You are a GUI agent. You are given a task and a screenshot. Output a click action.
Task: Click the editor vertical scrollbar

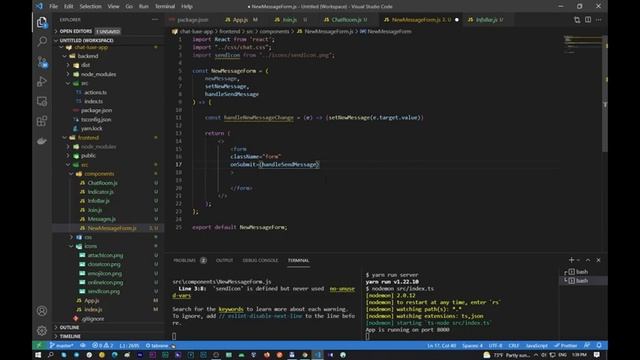(x=605, y=94)
